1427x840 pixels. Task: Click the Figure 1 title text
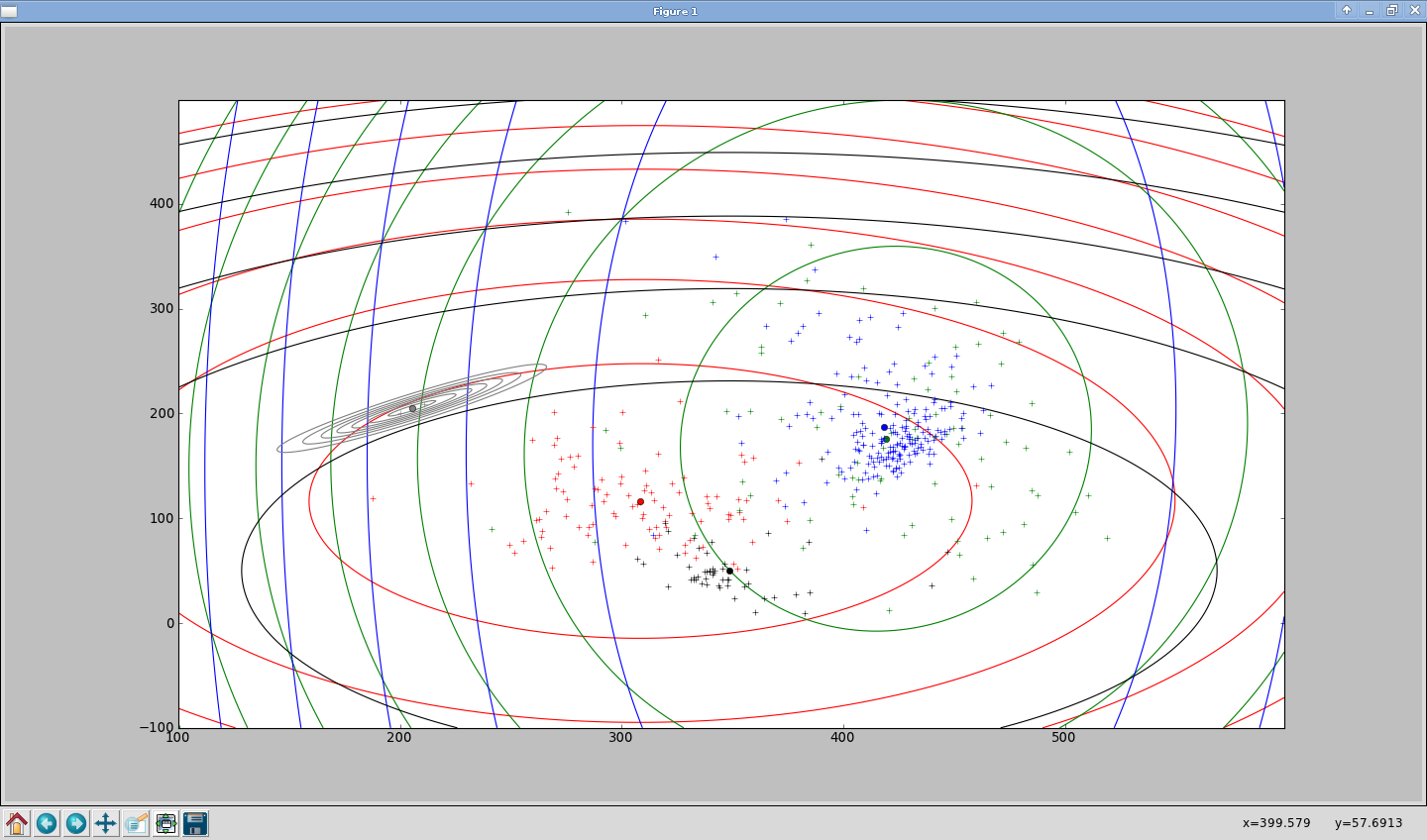click(675, 11)
